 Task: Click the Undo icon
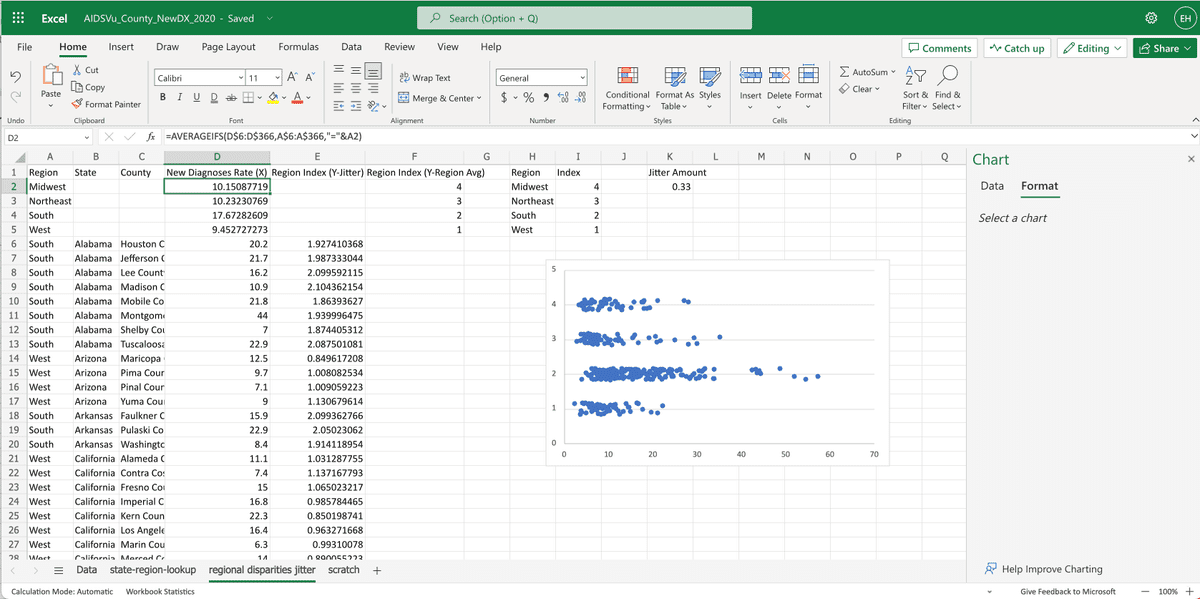(x=14, y=75)
